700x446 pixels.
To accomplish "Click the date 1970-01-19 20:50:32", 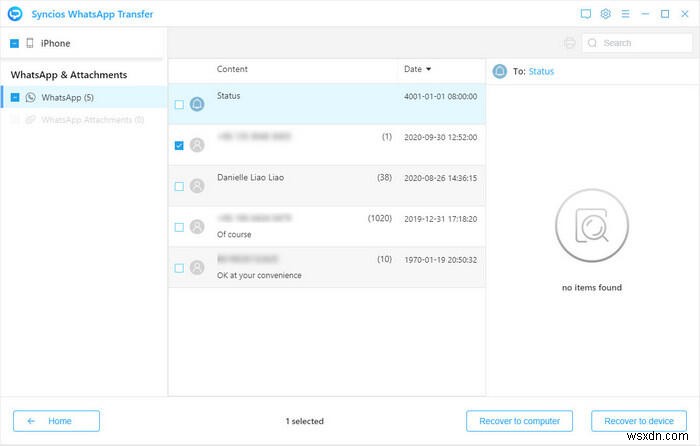I will point(440,260).
